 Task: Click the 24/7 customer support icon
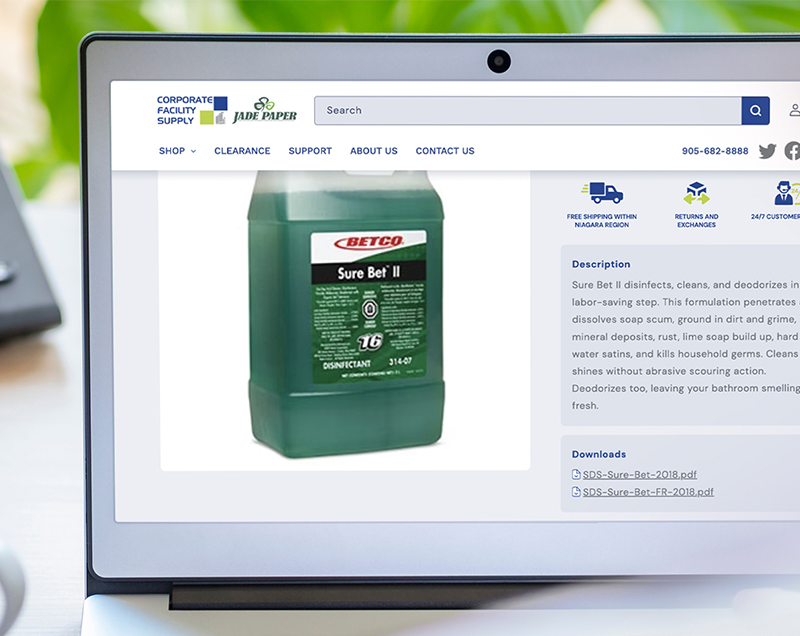[x=786, y=193]
